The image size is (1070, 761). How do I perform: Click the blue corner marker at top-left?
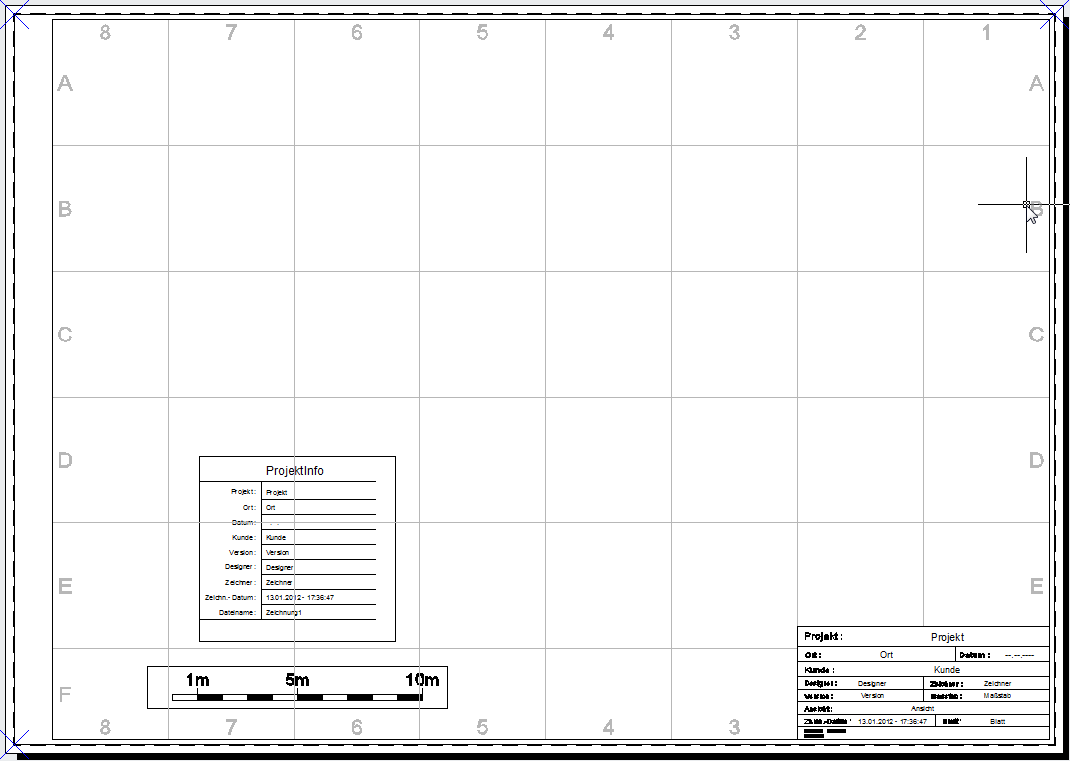12,12
